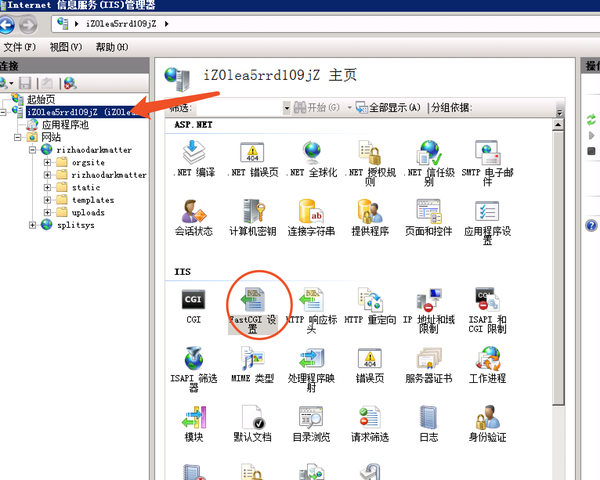
Task: Open the .NET 授权规则 feature
Action: [370, 163]
